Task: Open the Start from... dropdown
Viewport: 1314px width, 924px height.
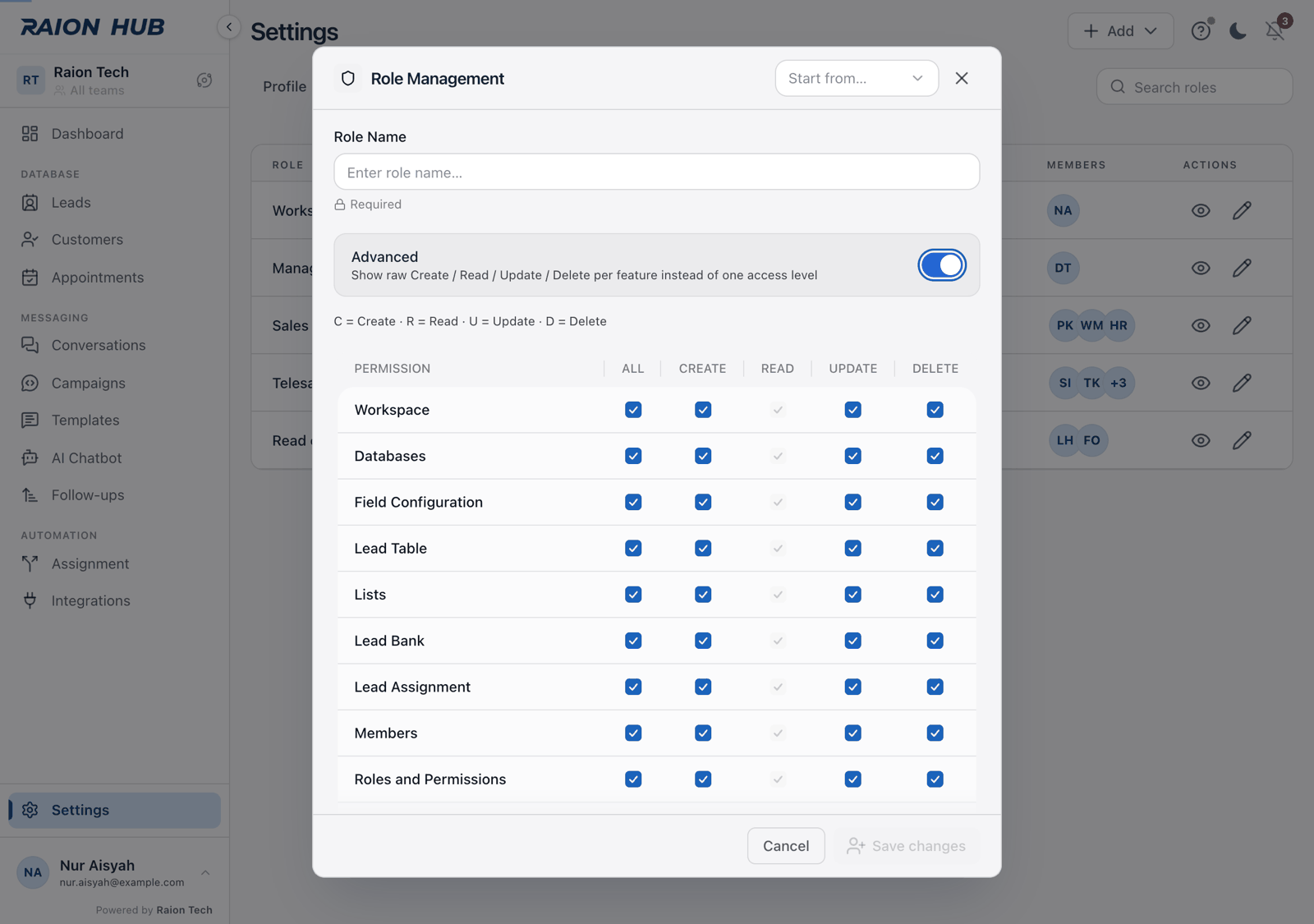Action: coord(856,78)
